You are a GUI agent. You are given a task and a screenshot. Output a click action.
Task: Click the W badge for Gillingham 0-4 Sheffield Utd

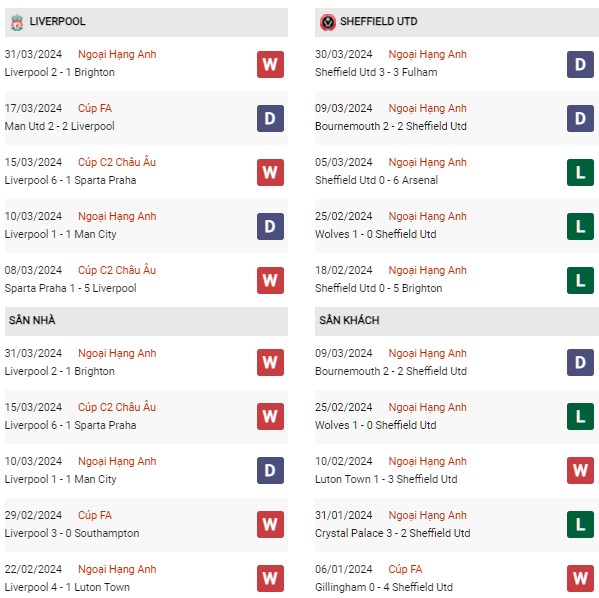coord(580,578)
